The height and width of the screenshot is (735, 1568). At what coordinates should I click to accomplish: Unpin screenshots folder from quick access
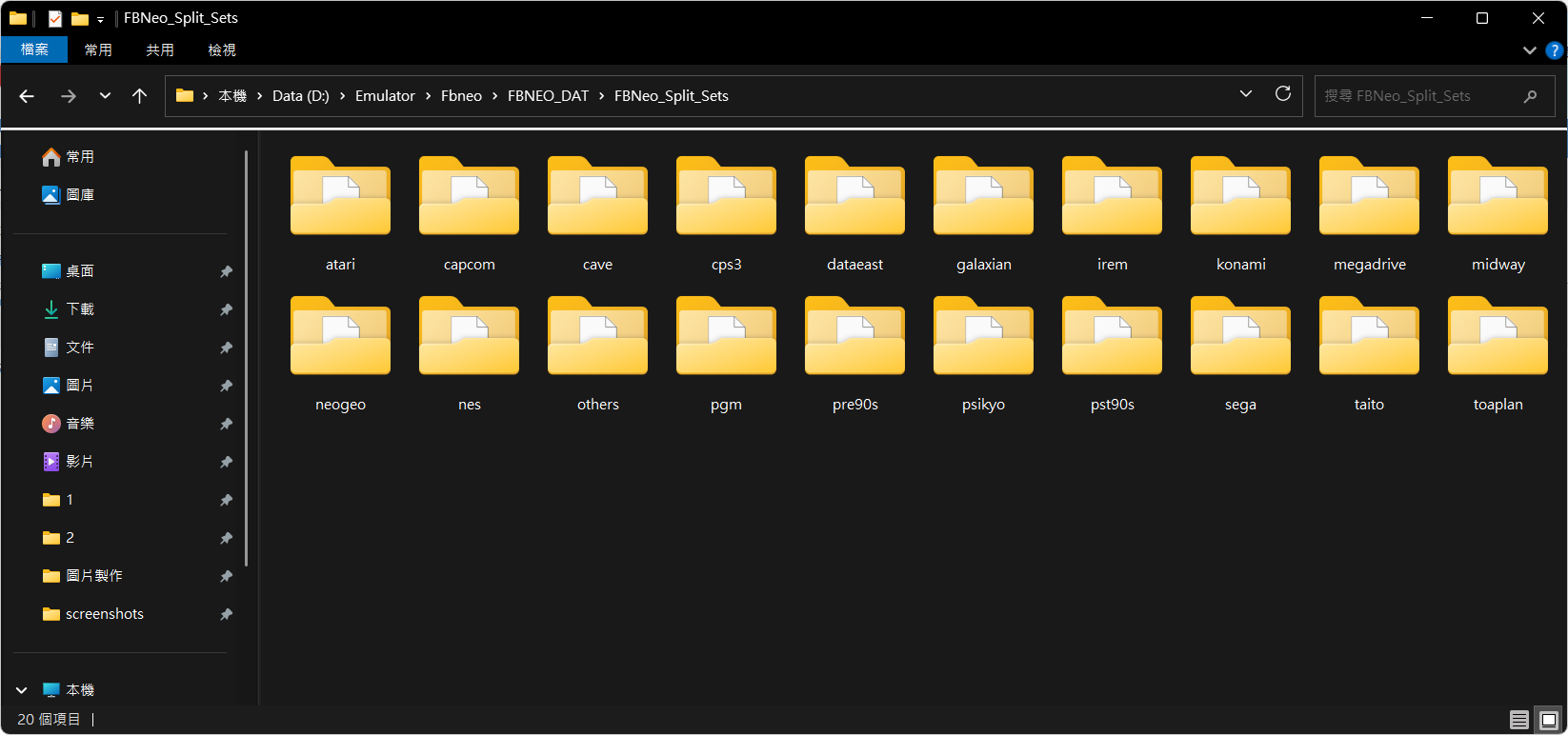(x=226, y=614)
